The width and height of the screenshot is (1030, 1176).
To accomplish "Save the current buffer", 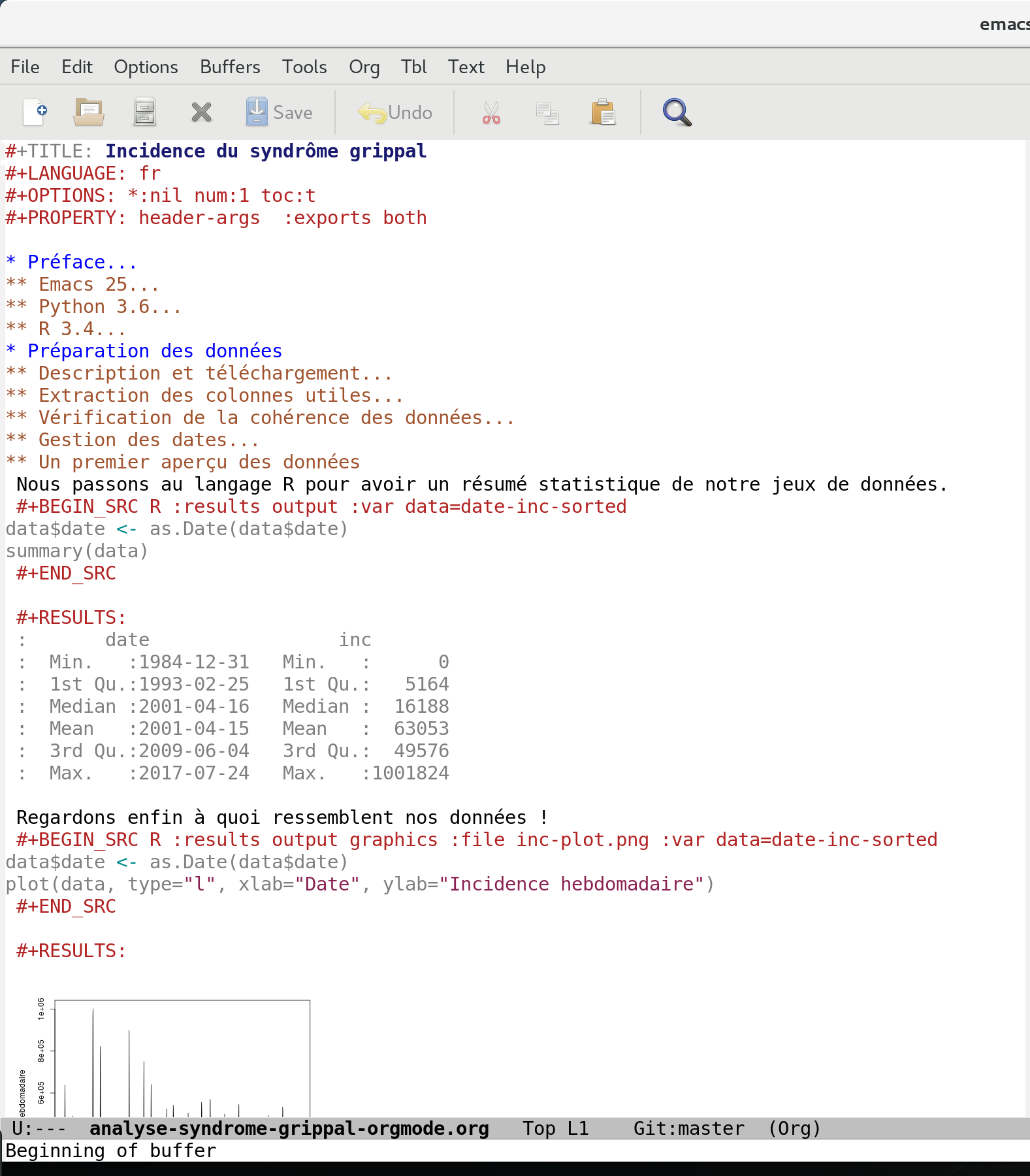I will click(280, 112).
